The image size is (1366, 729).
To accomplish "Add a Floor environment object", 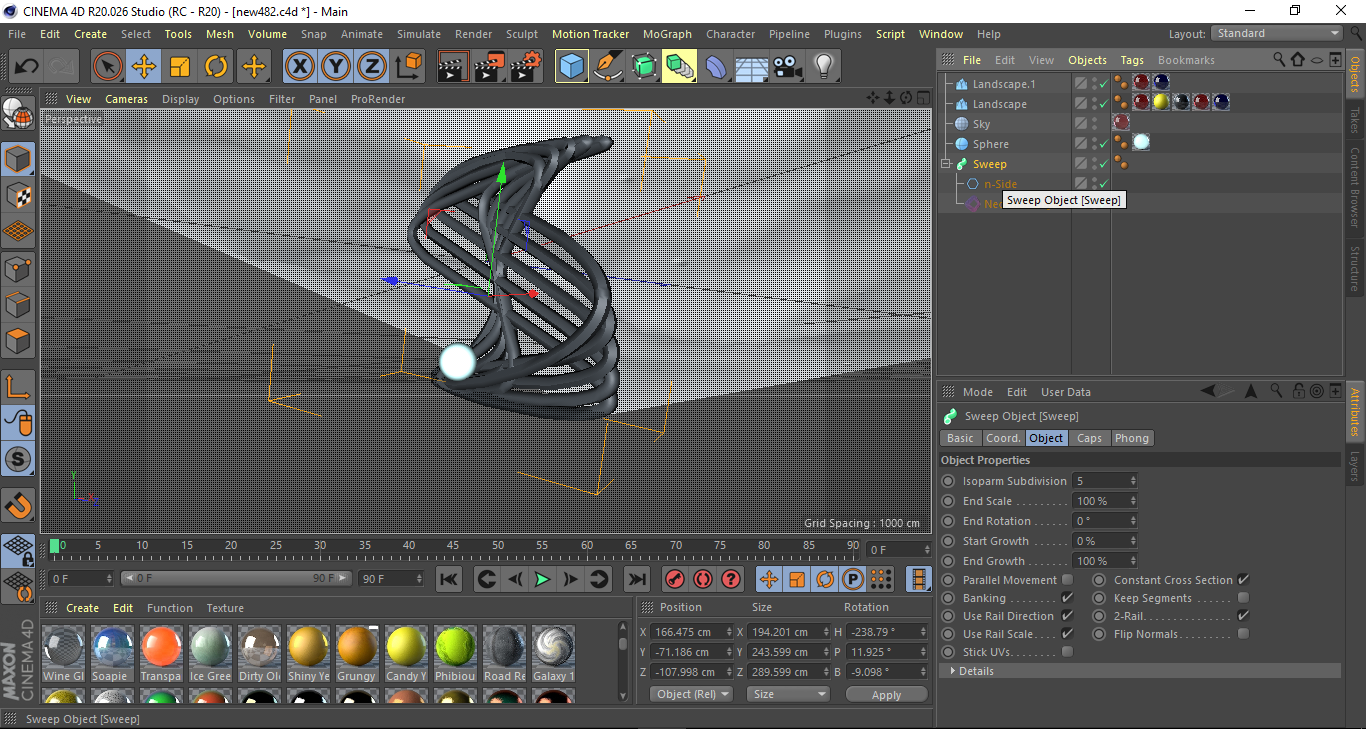I will (x=752, y=67).
